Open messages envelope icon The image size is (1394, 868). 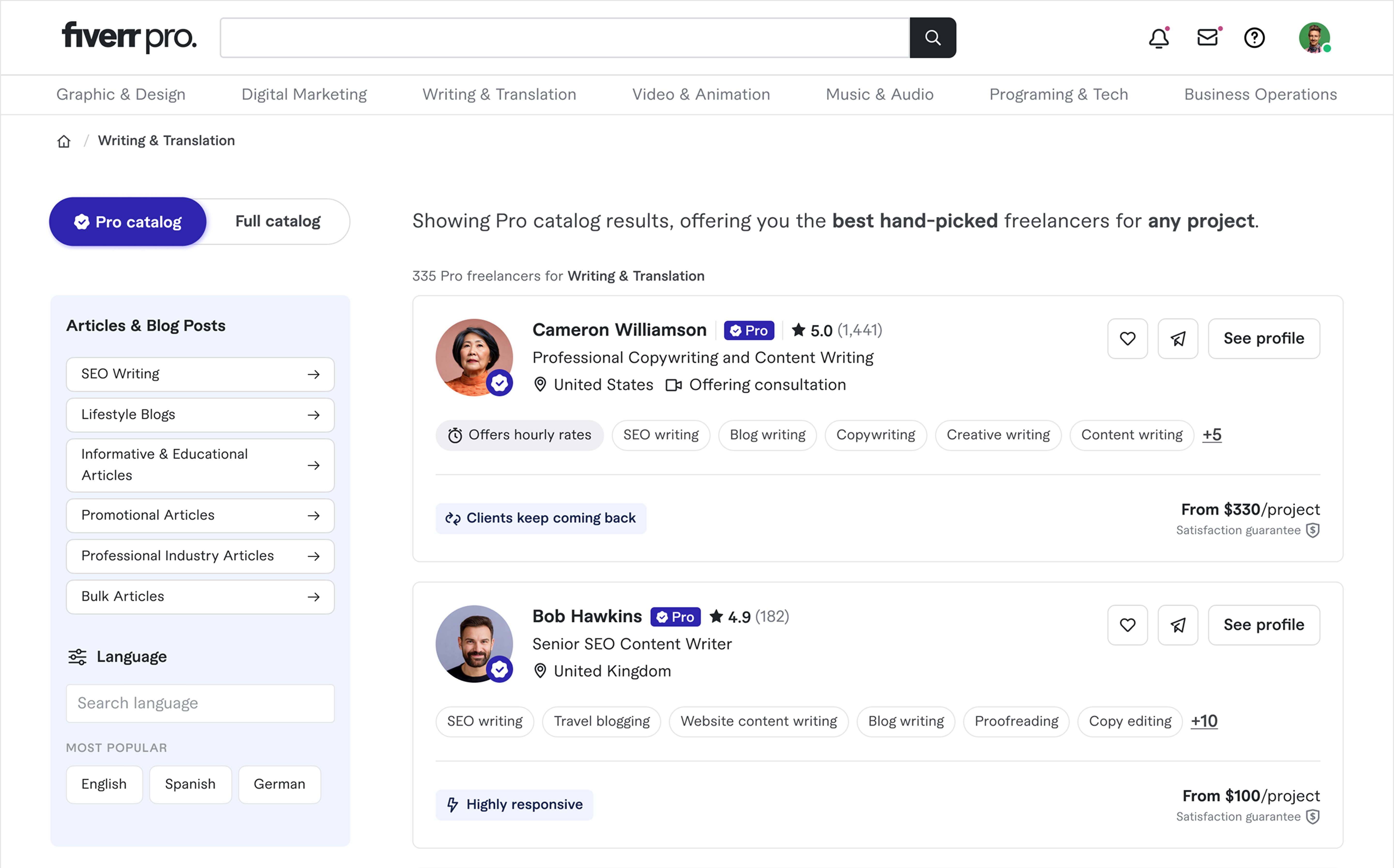[1207, 38]
